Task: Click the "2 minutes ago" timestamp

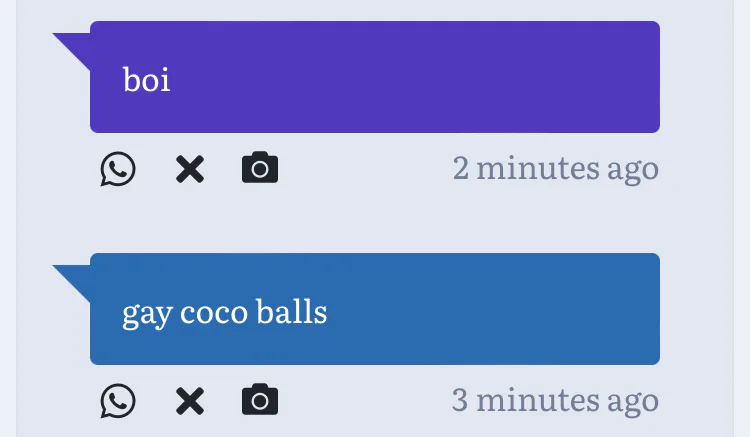Action: [555, 168]
